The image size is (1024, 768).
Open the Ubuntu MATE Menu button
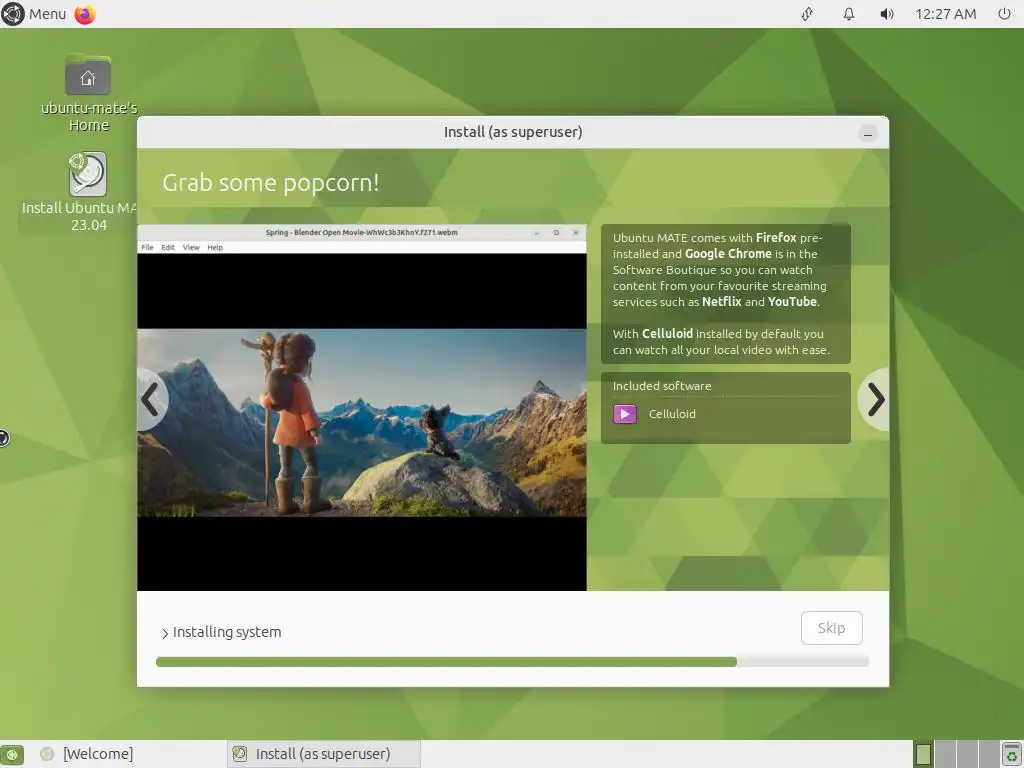[34, 14]
